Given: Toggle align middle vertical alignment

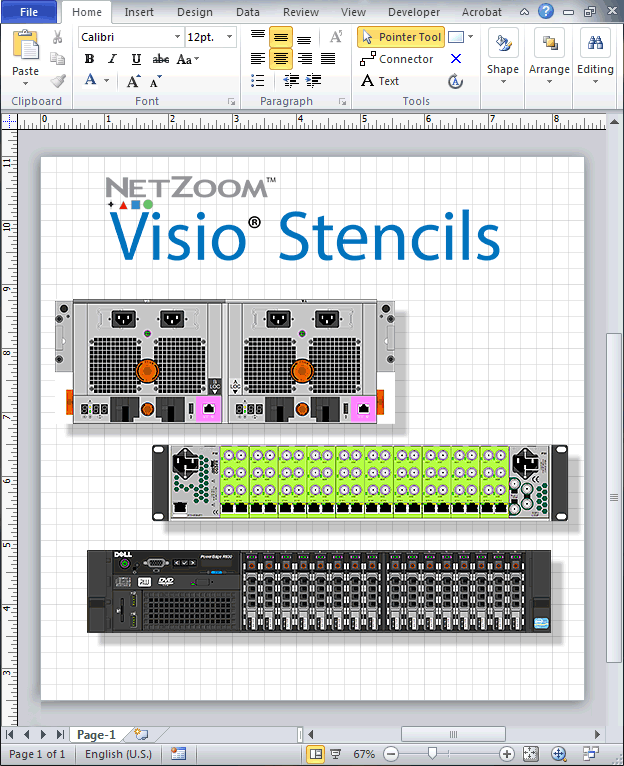Looking at the screenshot, I should click(280, 37).
